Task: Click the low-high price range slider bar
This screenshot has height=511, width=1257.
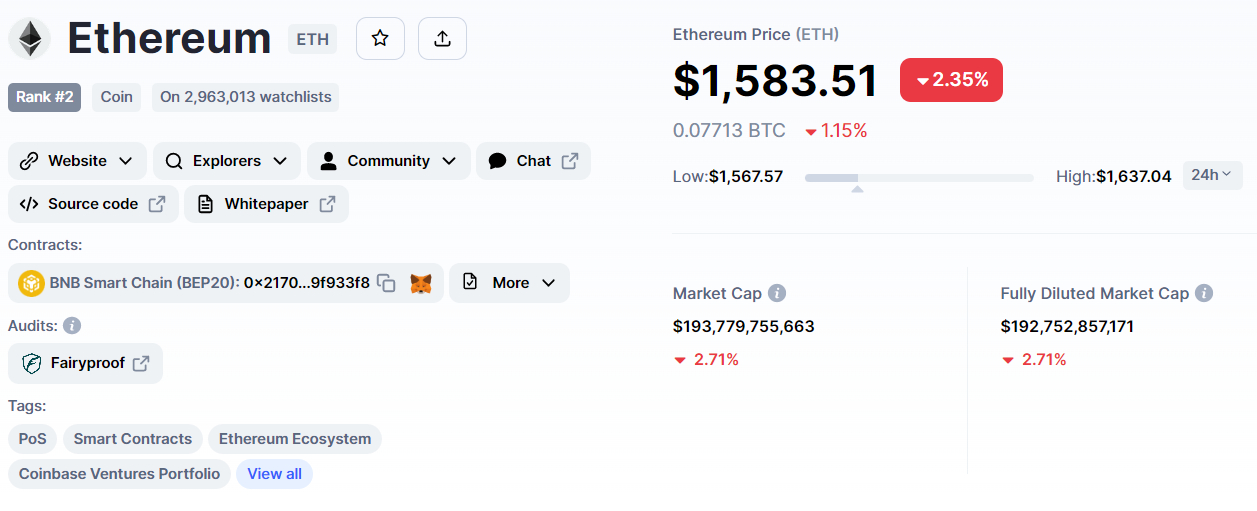Action: coord(919,178)
